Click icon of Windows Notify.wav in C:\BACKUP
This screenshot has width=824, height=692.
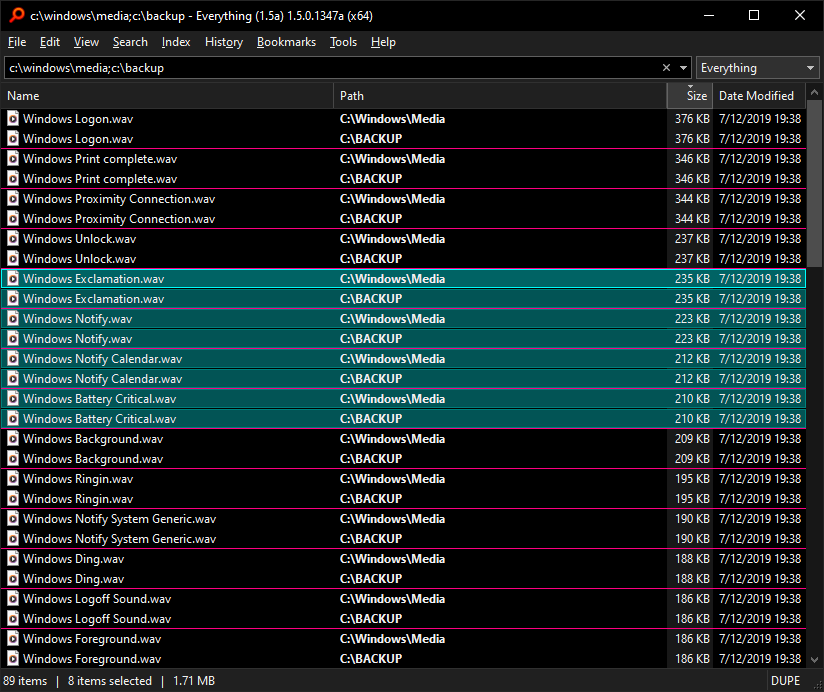click(x=13, y=338)
